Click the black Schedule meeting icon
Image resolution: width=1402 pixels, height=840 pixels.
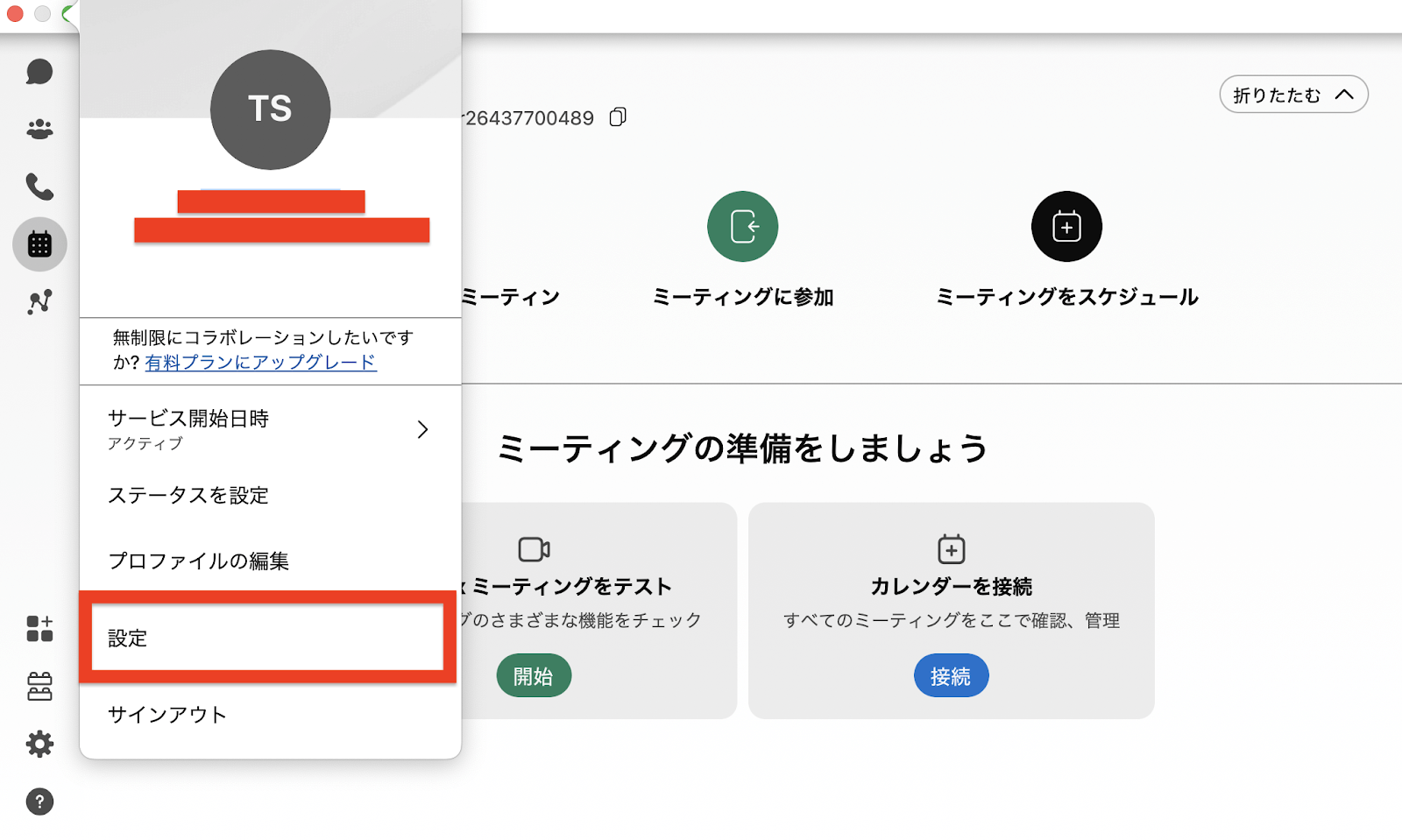tap(1066, 226)
